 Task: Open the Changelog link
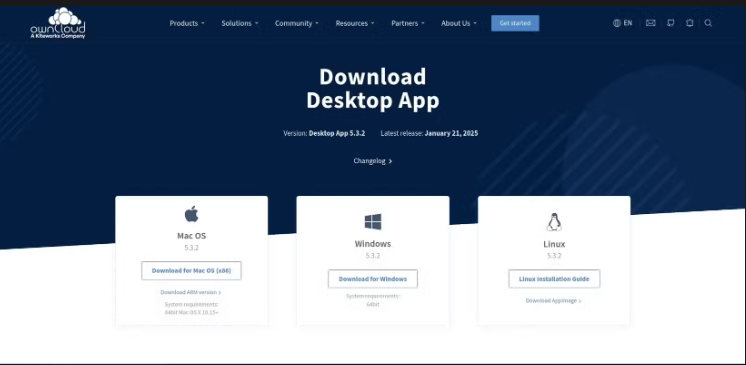pyautogui.click(x=373, y=161)
